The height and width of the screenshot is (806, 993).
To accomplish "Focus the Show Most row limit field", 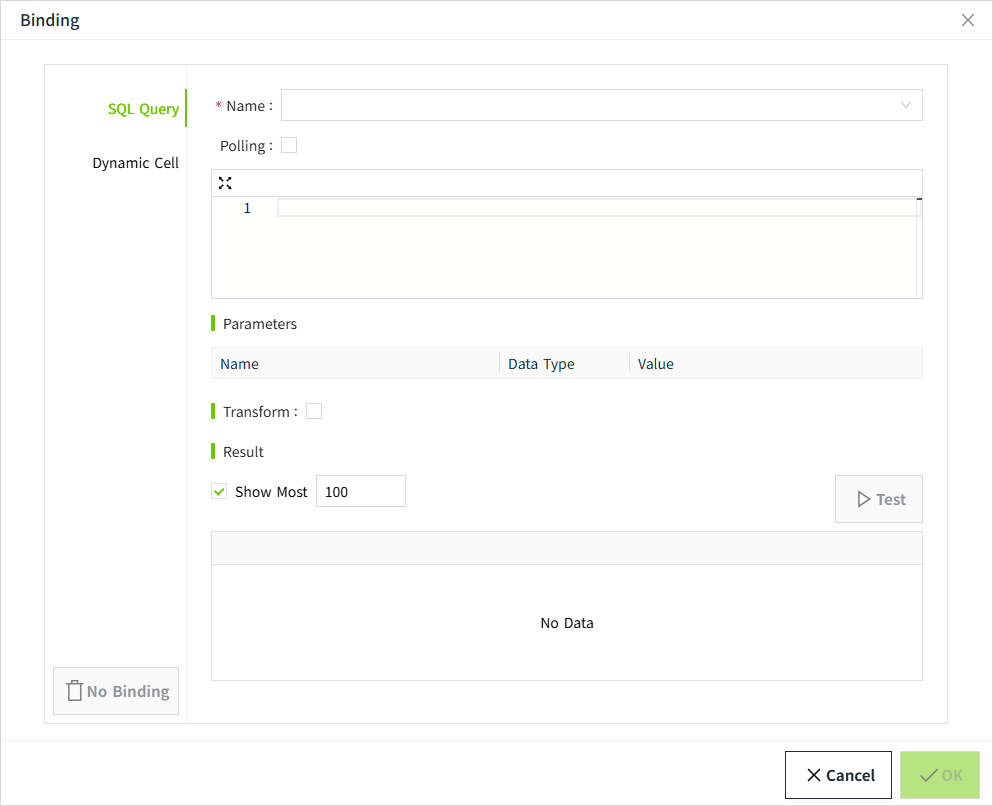I will click(x=360, y=491).
